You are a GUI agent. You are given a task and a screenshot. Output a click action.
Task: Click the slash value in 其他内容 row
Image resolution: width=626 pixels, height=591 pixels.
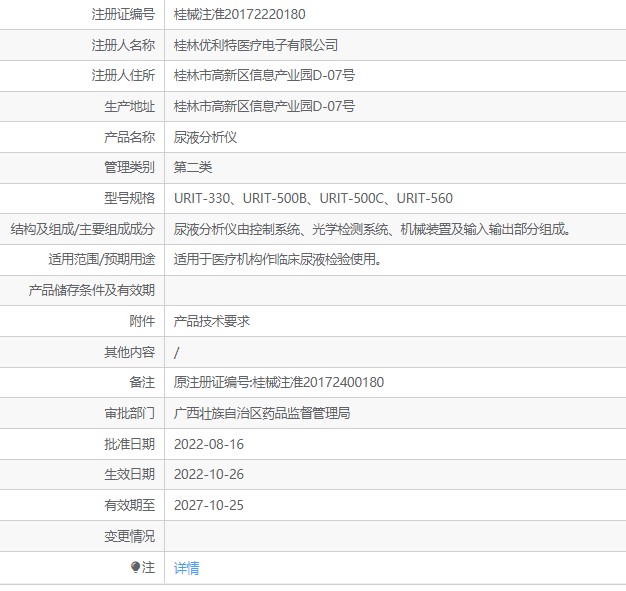176,353
